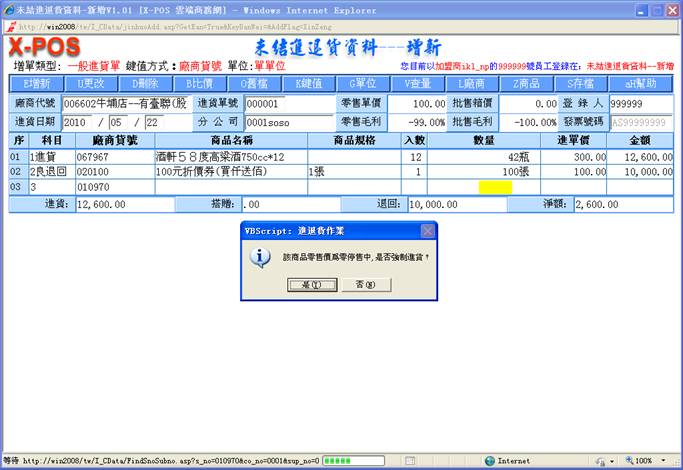Open the V查量 toolbar function

418,84
